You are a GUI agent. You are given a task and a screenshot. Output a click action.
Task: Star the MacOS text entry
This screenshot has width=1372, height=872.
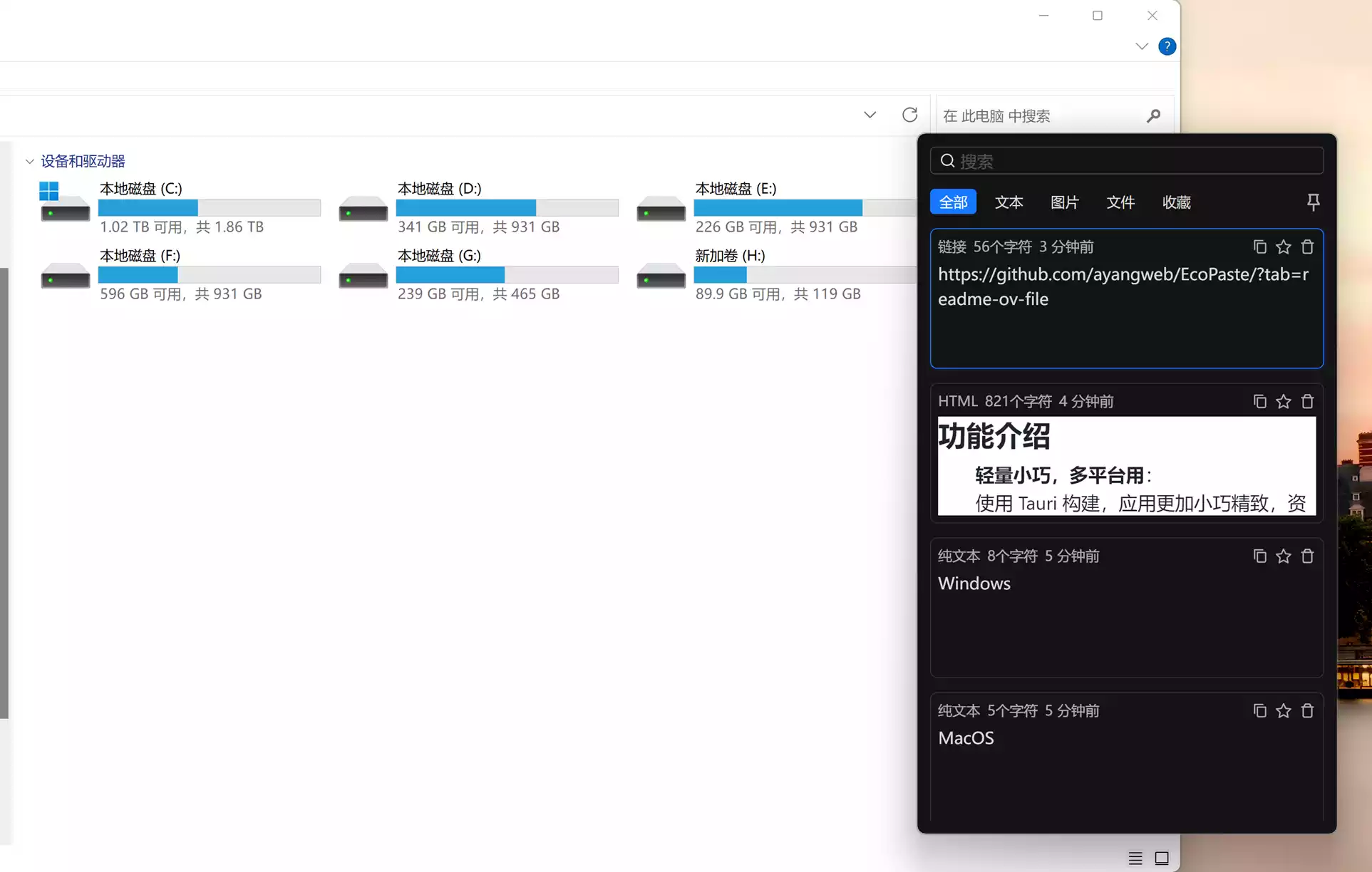pos(1283,710)
